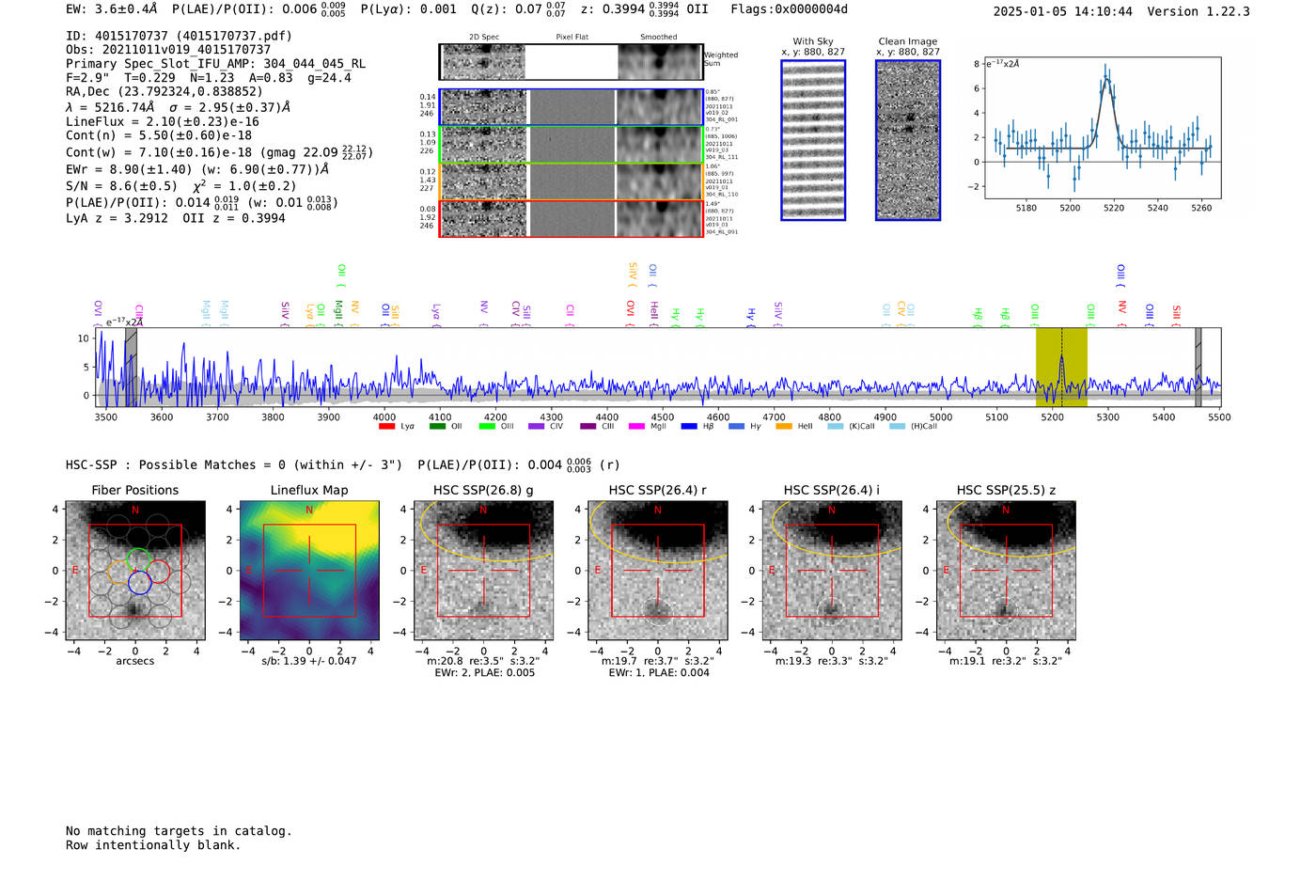Click the Flags:0x0000004d text
Image resolution: width=1316 pixels, height=896 pixels.
(x=789, y=9)
